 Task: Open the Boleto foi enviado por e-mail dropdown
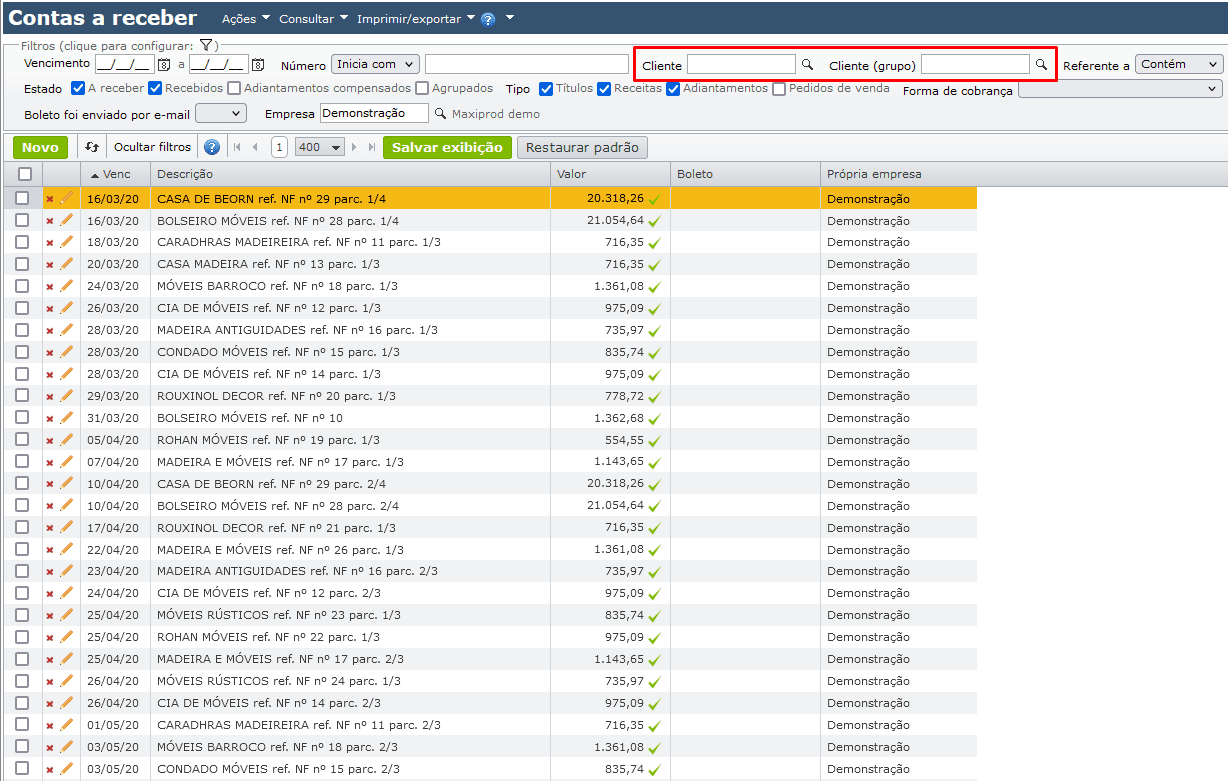click(221, 114)
